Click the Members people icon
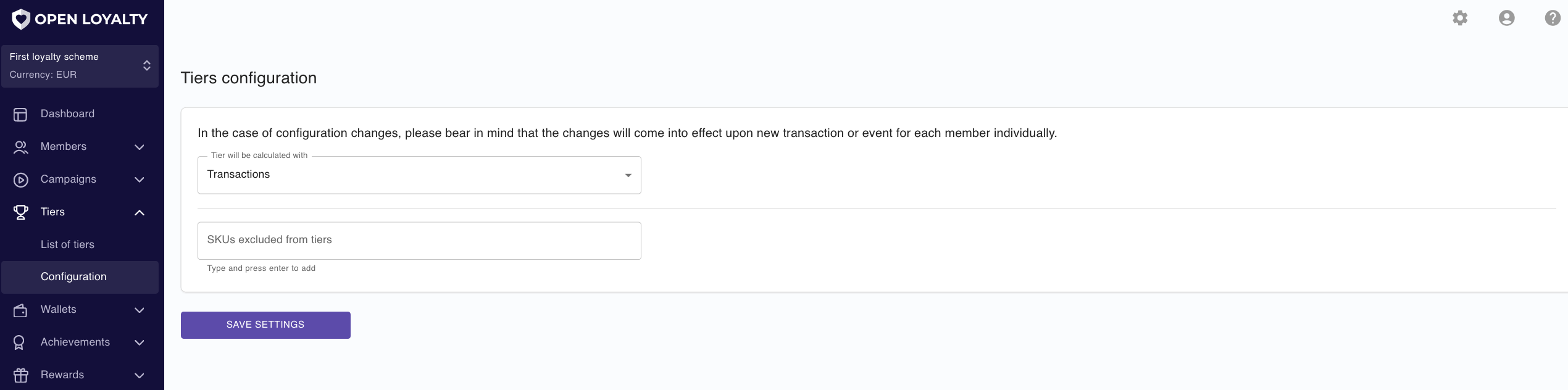The image size is (1568, 390). click(20, 147)
